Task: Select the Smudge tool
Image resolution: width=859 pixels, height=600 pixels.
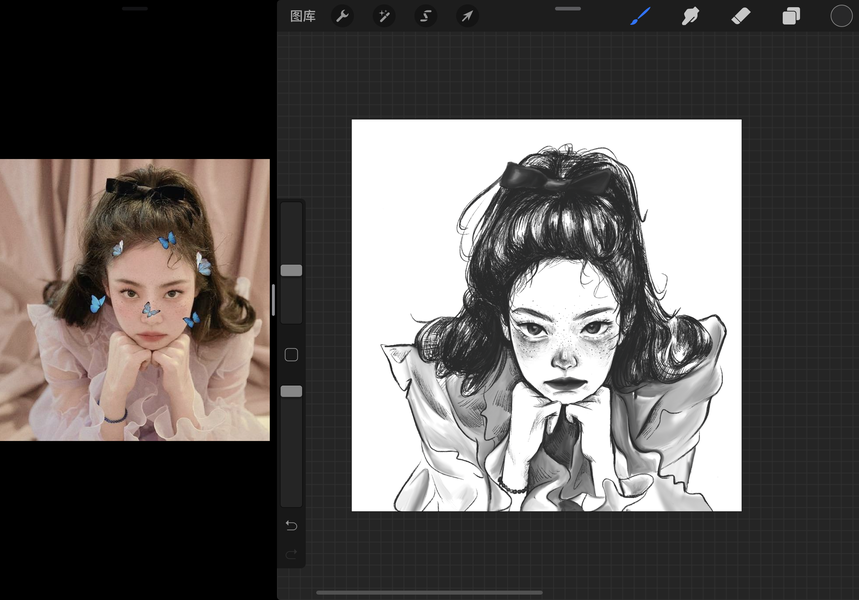Action: [x=690, y=16]
